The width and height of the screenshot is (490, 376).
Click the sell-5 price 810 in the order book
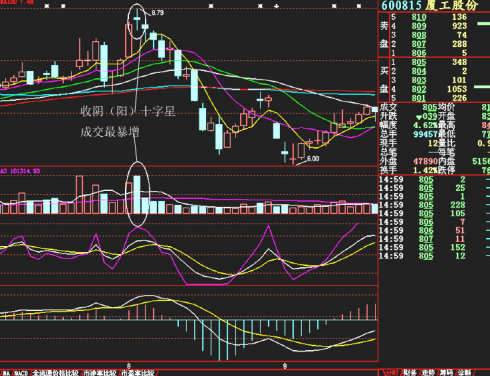[x=419, y=17]
